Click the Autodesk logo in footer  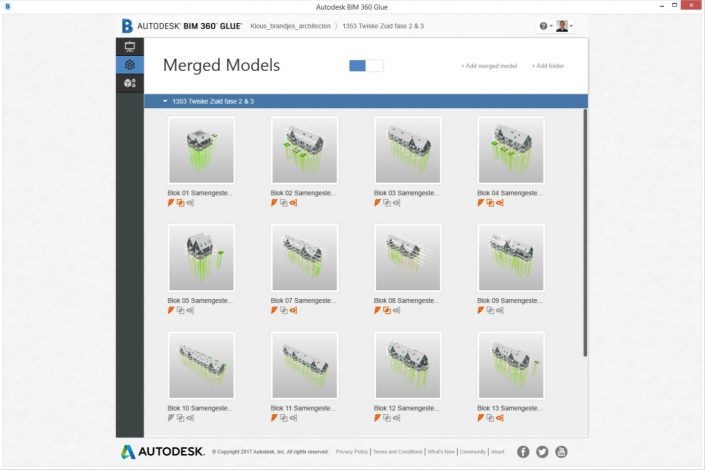click(x=163, y=452)
